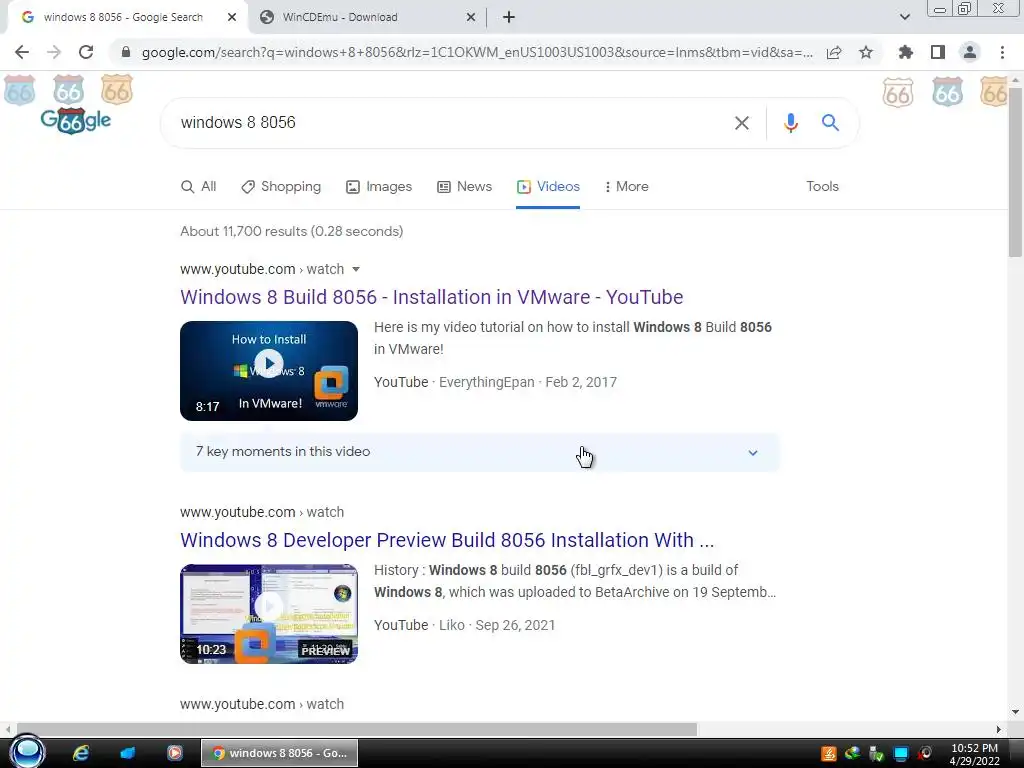Open the Windows Start orb

(x=27, y=752)
